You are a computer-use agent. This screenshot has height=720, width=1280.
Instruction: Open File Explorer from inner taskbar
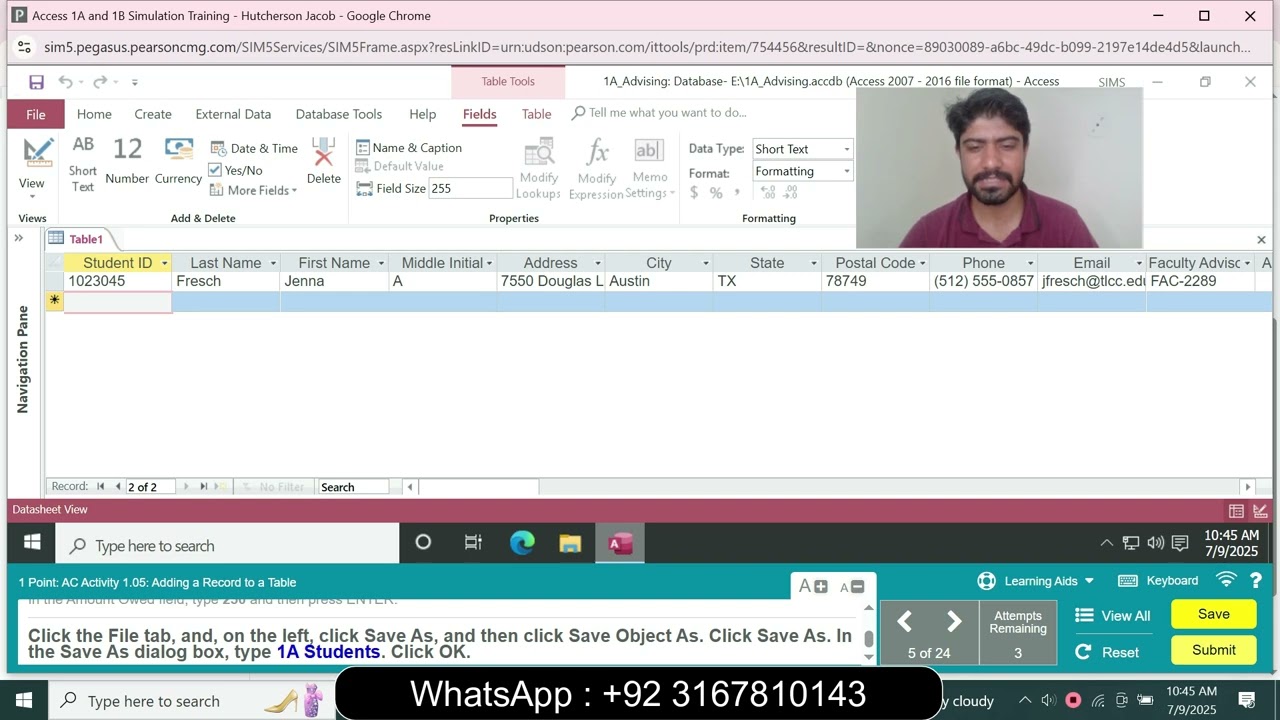[570, 543]
